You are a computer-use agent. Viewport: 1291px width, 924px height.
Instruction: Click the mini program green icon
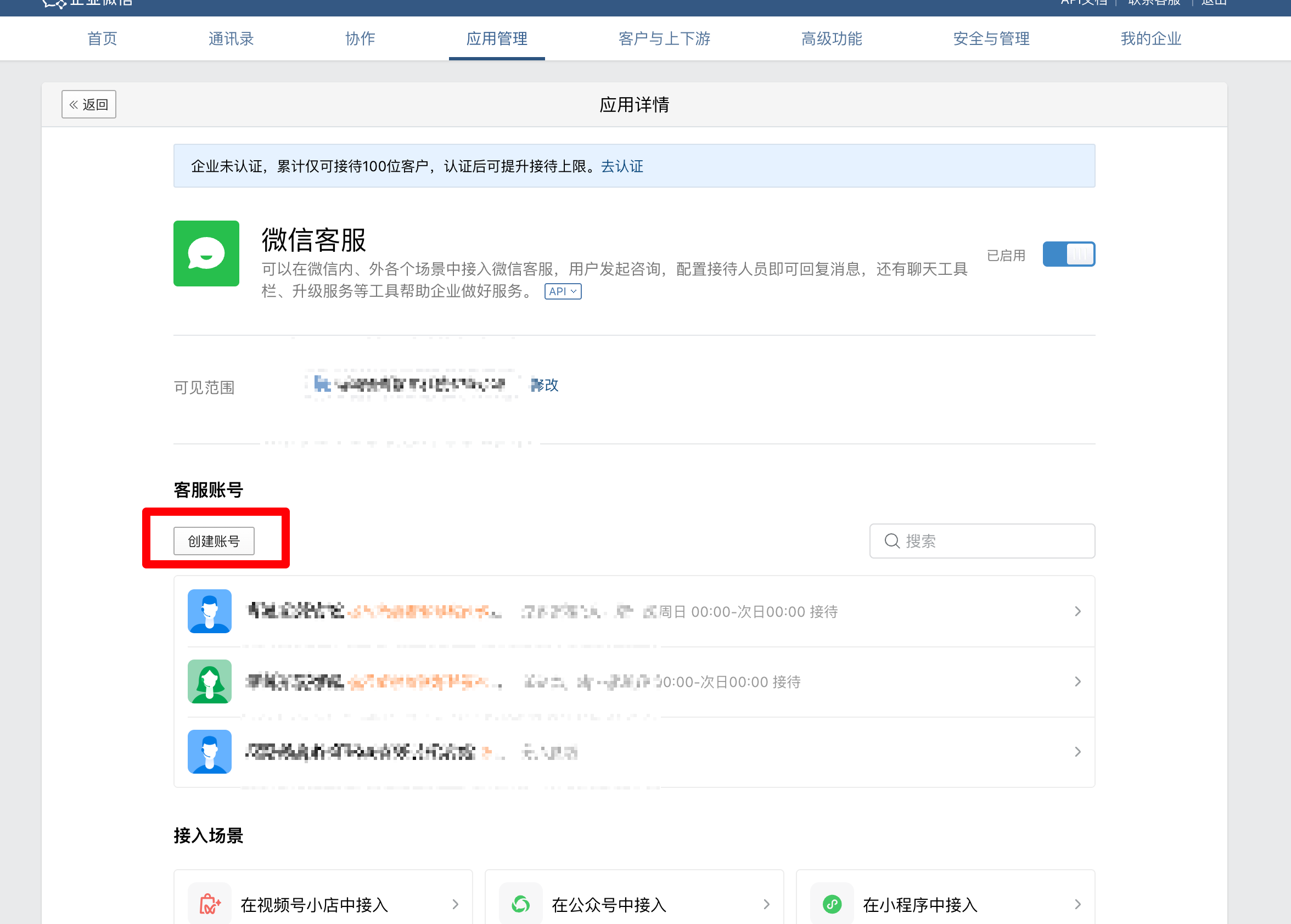point(832,904)
